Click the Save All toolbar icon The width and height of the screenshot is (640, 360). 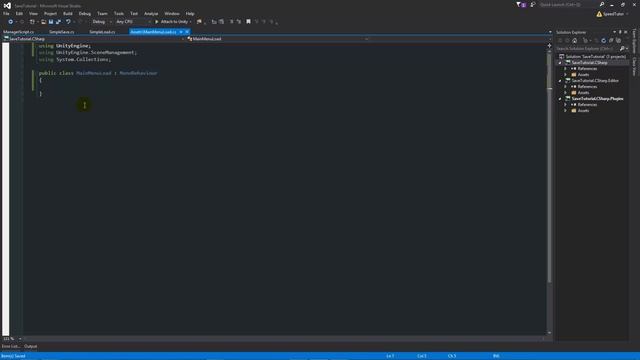pyautogui.click(x=58, y=22)
